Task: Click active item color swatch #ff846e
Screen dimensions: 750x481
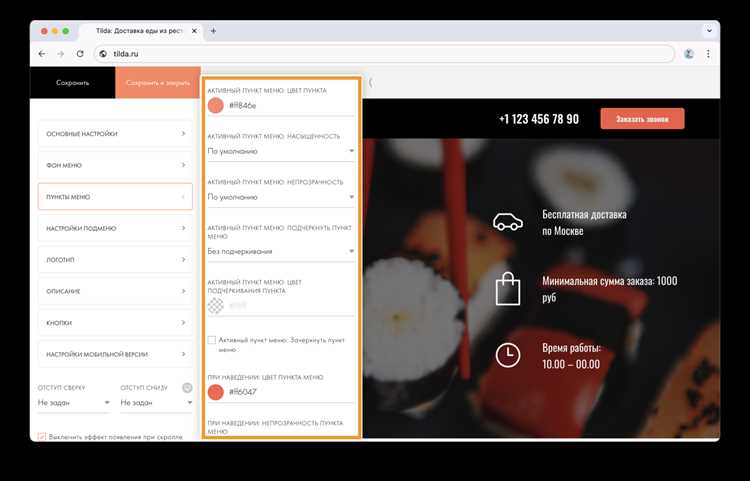Action: (x=216, y=106)
